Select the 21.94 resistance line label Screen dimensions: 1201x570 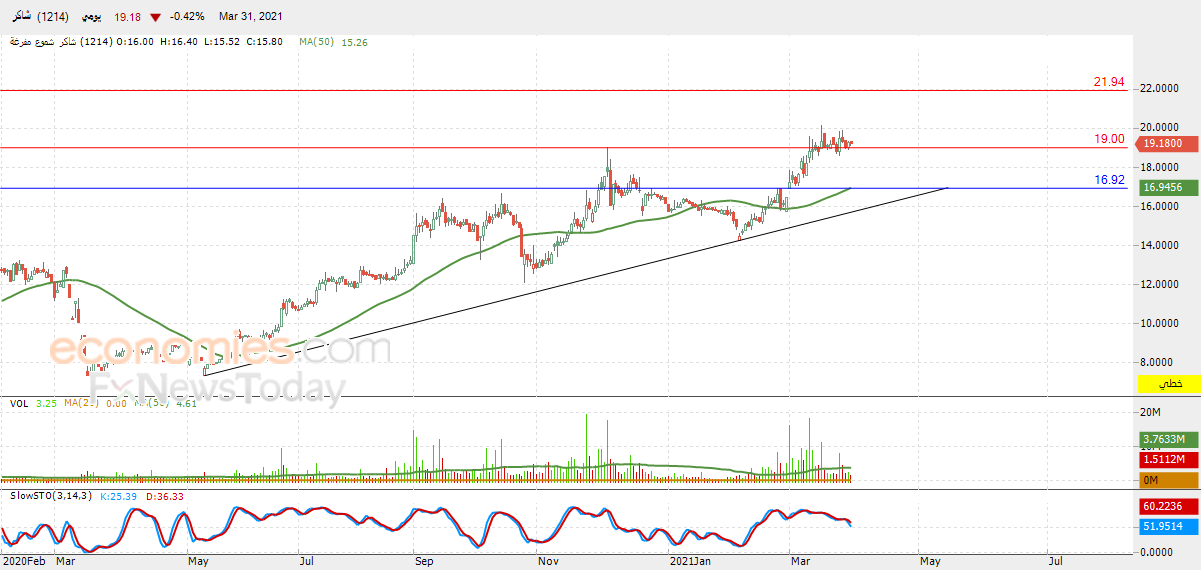coord(1109,82)
